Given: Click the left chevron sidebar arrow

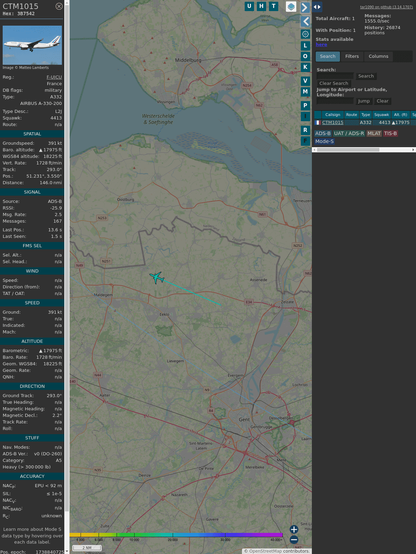Looking at the screenshot, I should pos(305,22).
